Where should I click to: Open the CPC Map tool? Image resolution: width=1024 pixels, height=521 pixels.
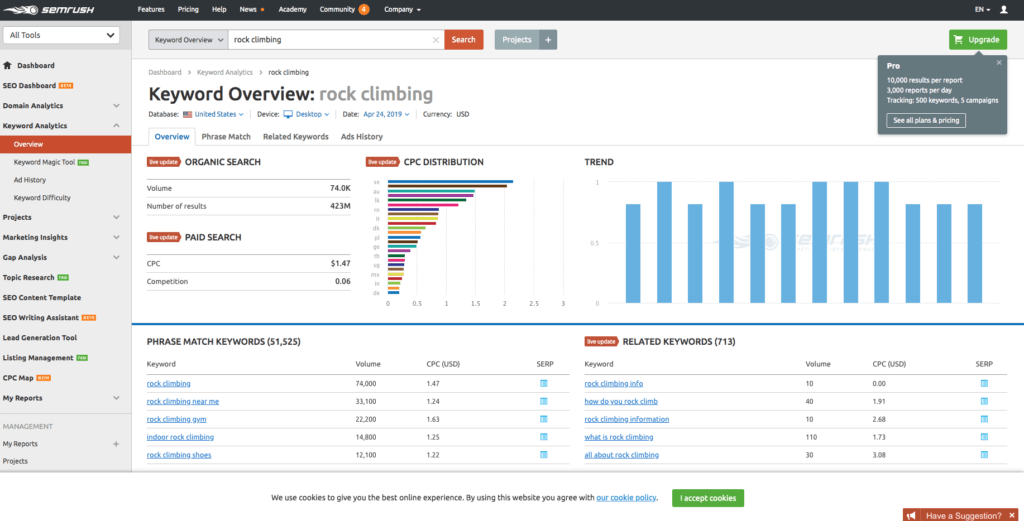click(18, 378)
